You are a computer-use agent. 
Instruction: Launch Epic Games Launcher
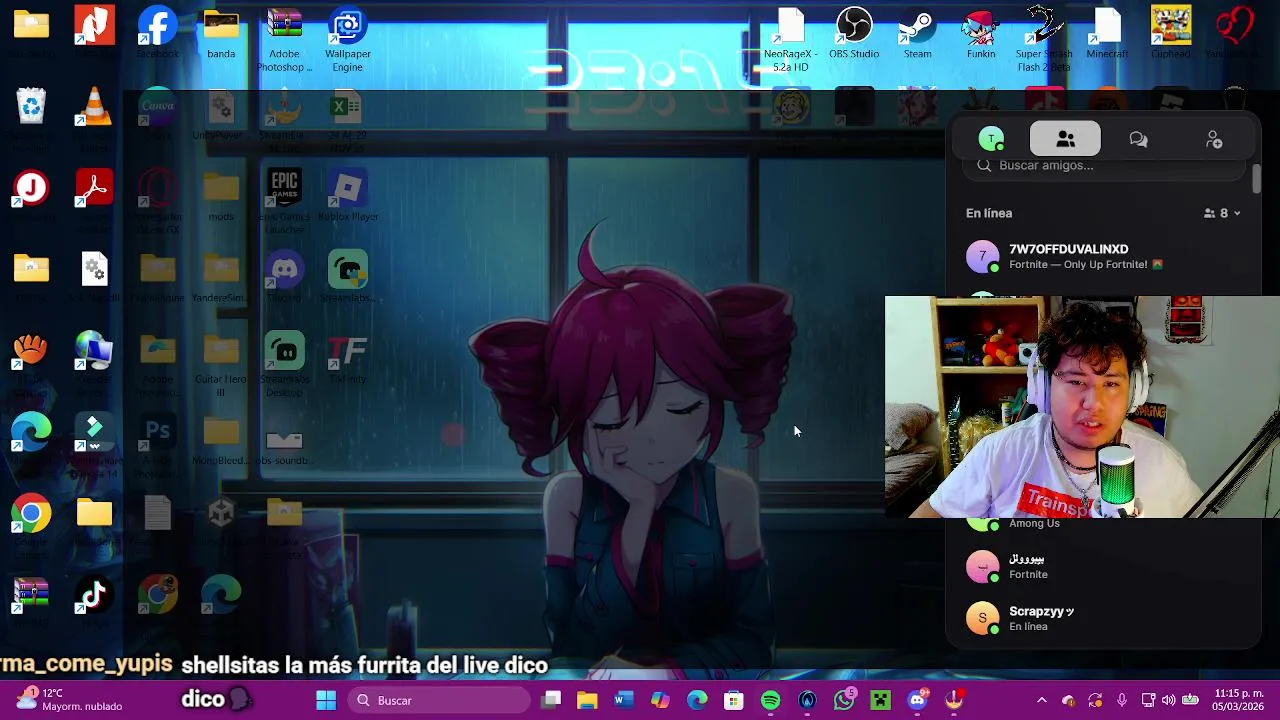pyautogui.click(x=284, y=201)
